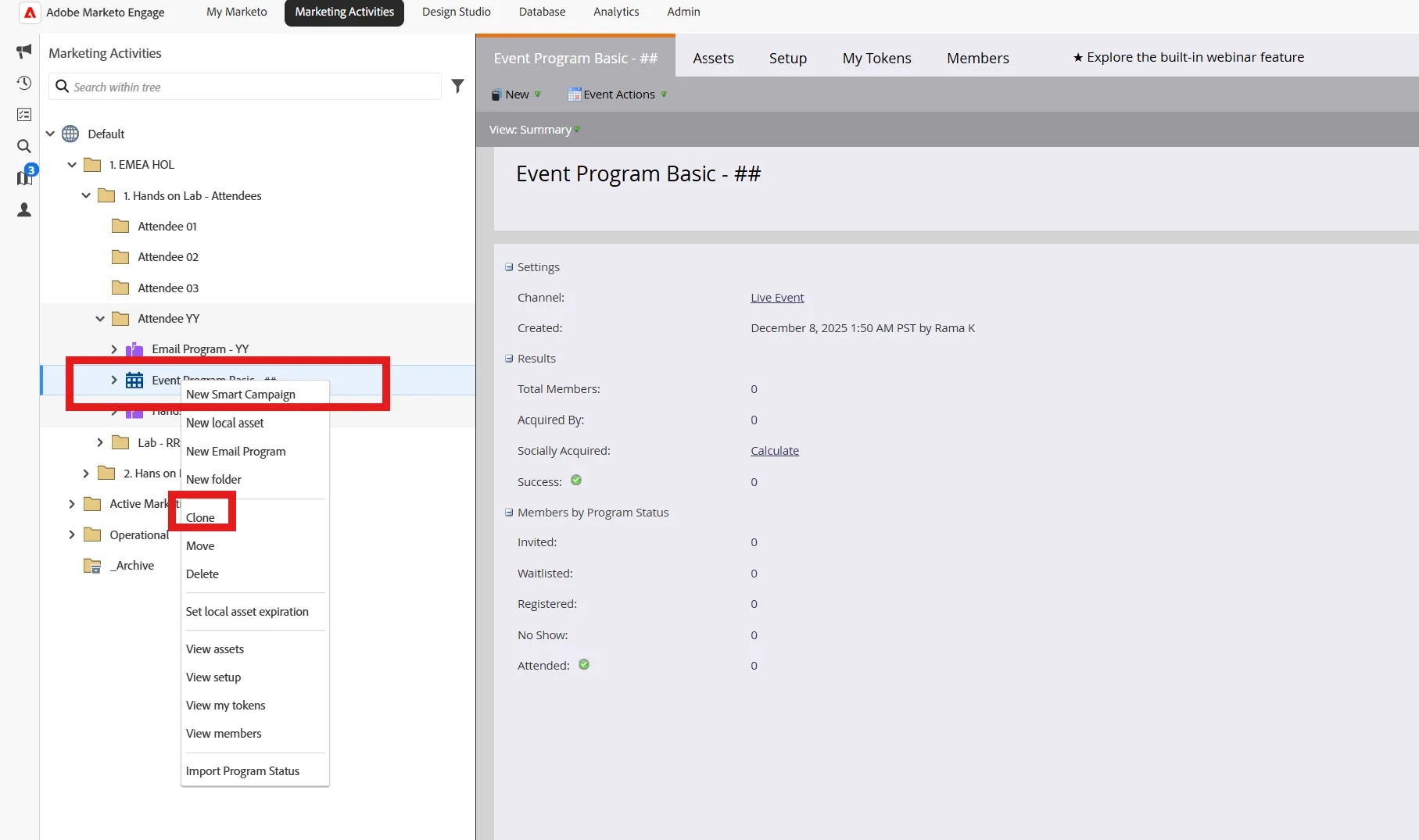Collapse the Results section
1419x840 pixels.
tap(509, 359)
